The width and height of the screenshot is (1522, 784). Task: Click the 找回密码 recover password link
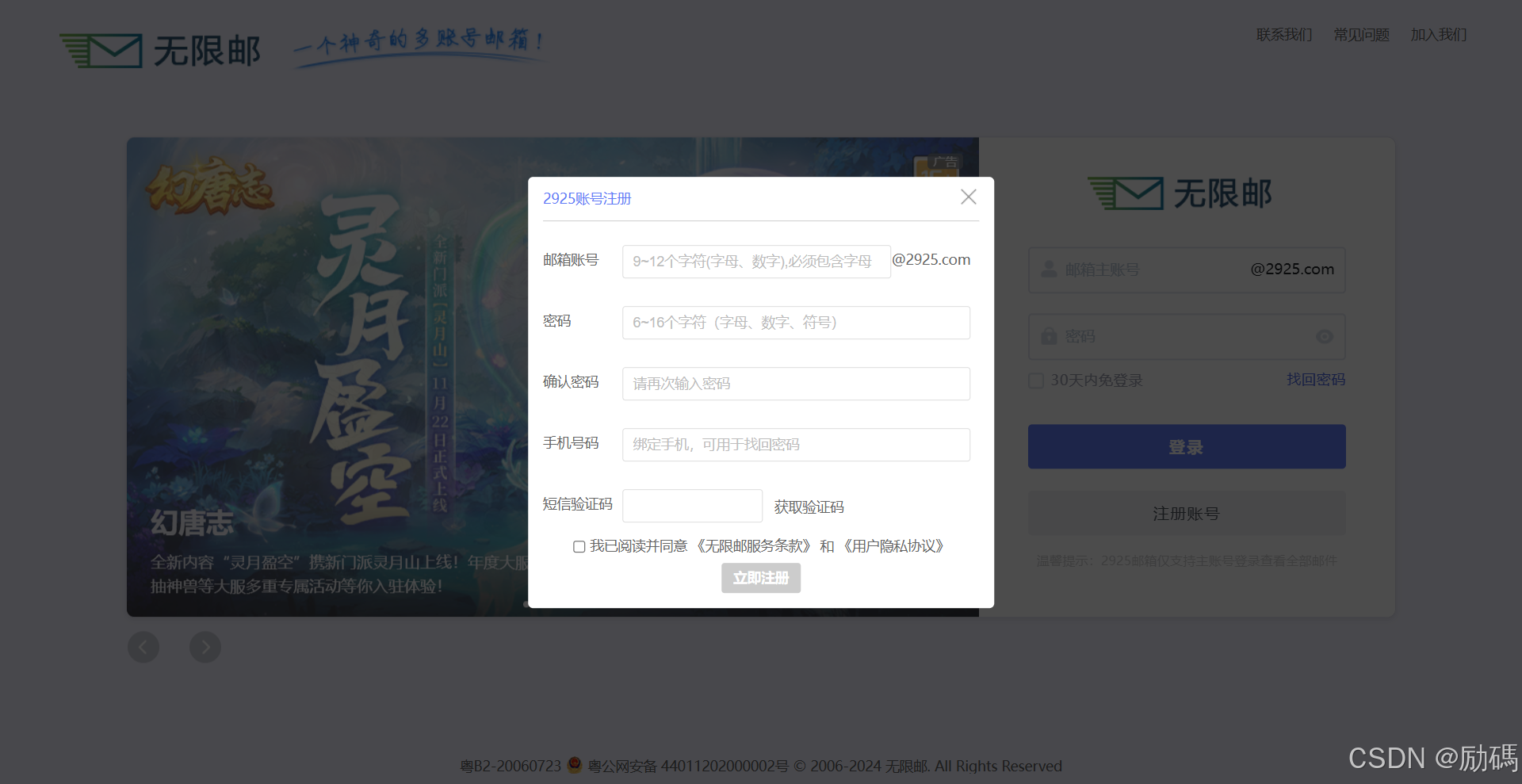click(1316, 380)
